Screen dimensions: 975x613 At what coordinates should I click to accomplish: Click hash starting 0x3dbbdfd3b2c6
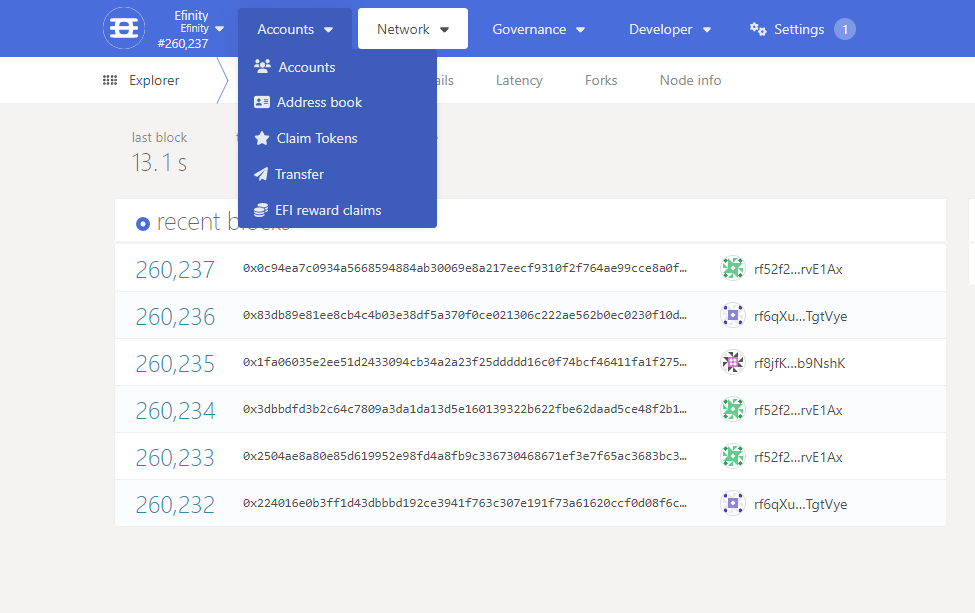pos(464,409)
